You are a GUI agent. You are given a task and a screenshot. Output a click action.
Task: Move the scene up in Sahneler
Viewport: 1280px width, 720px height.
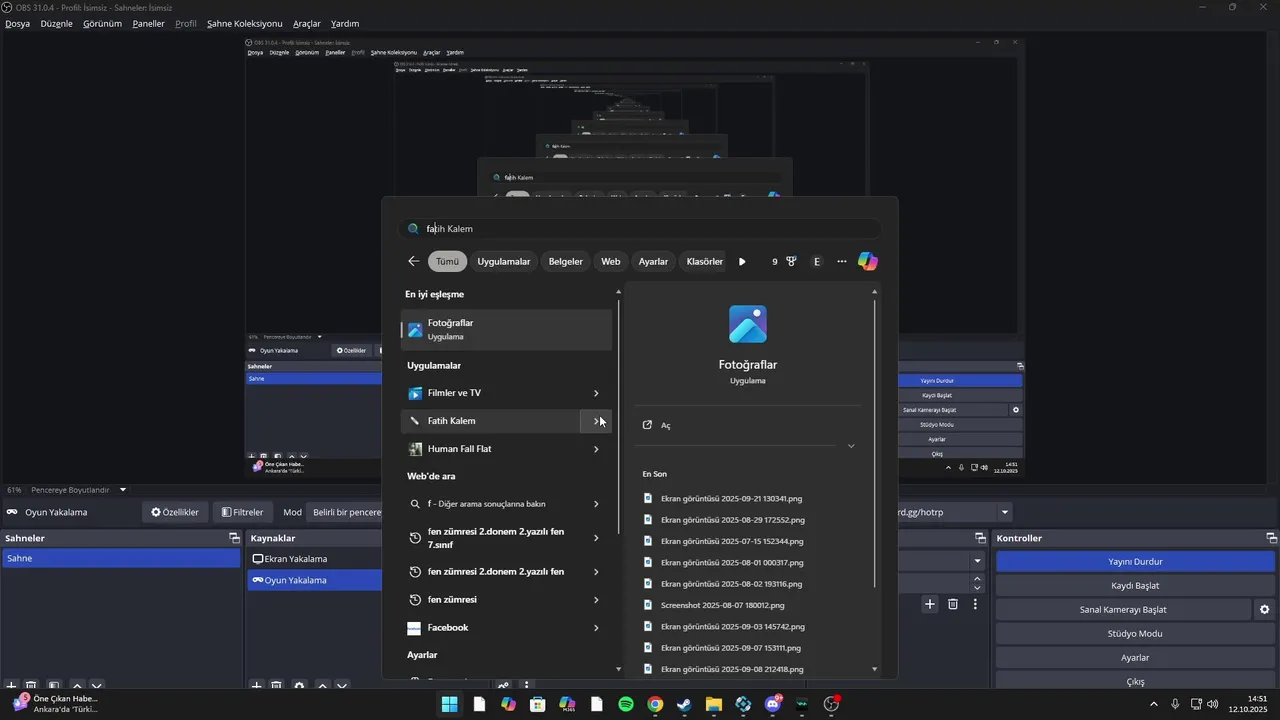coord(77,686)
